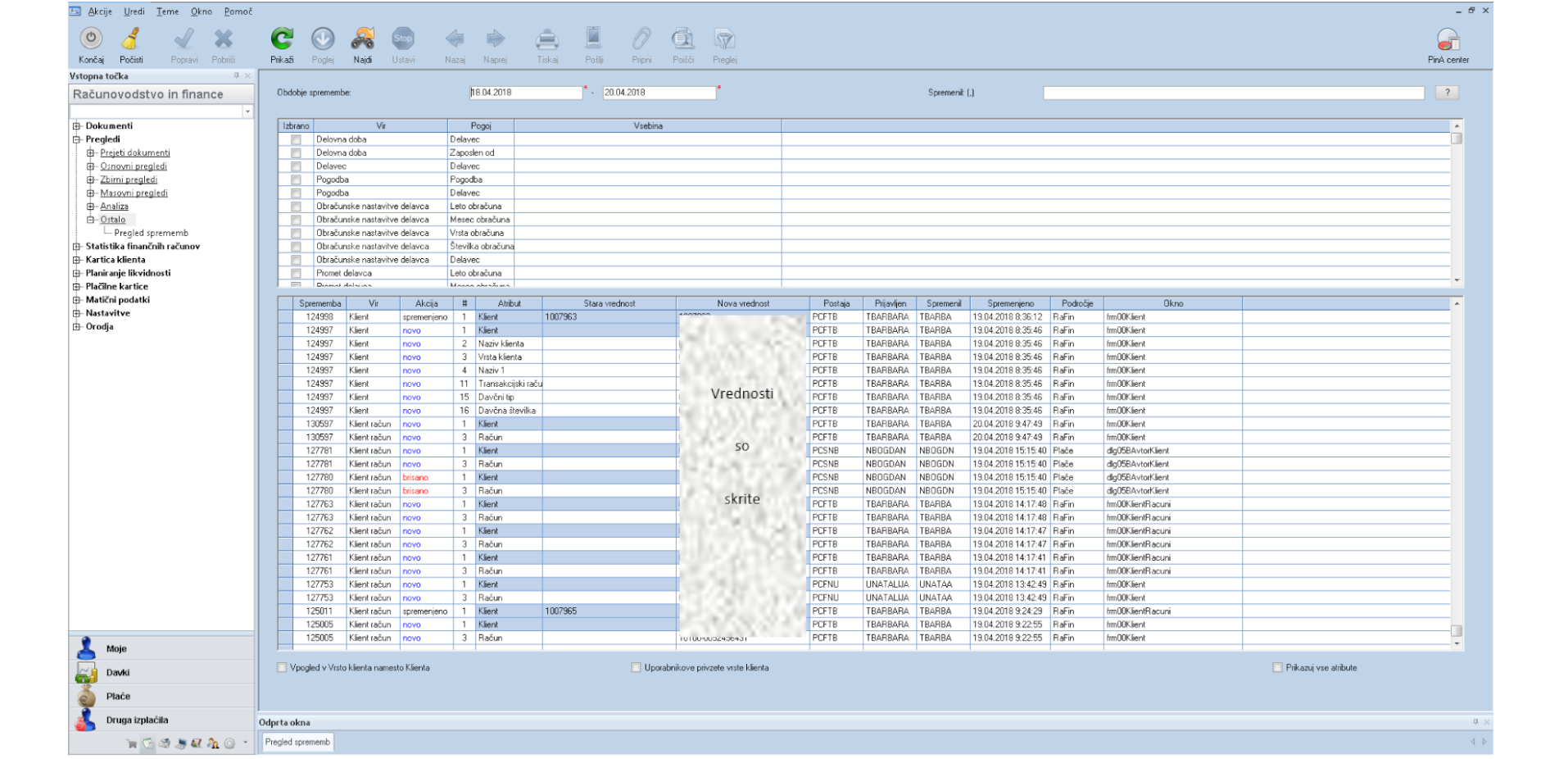The image size is (1568, 759).
Task: Tick checkbox for Pogodba Pogodba row
Action: coord(296,180)
